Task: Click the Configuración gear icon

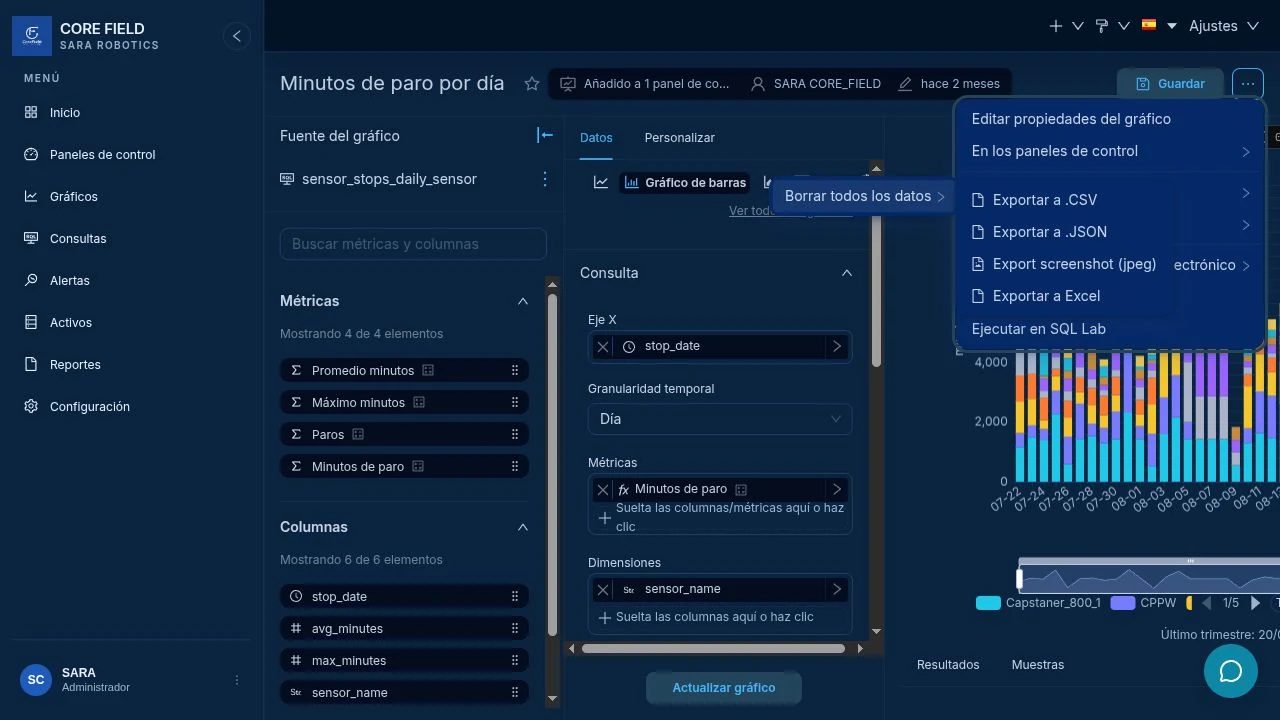Action: (31, 407)
